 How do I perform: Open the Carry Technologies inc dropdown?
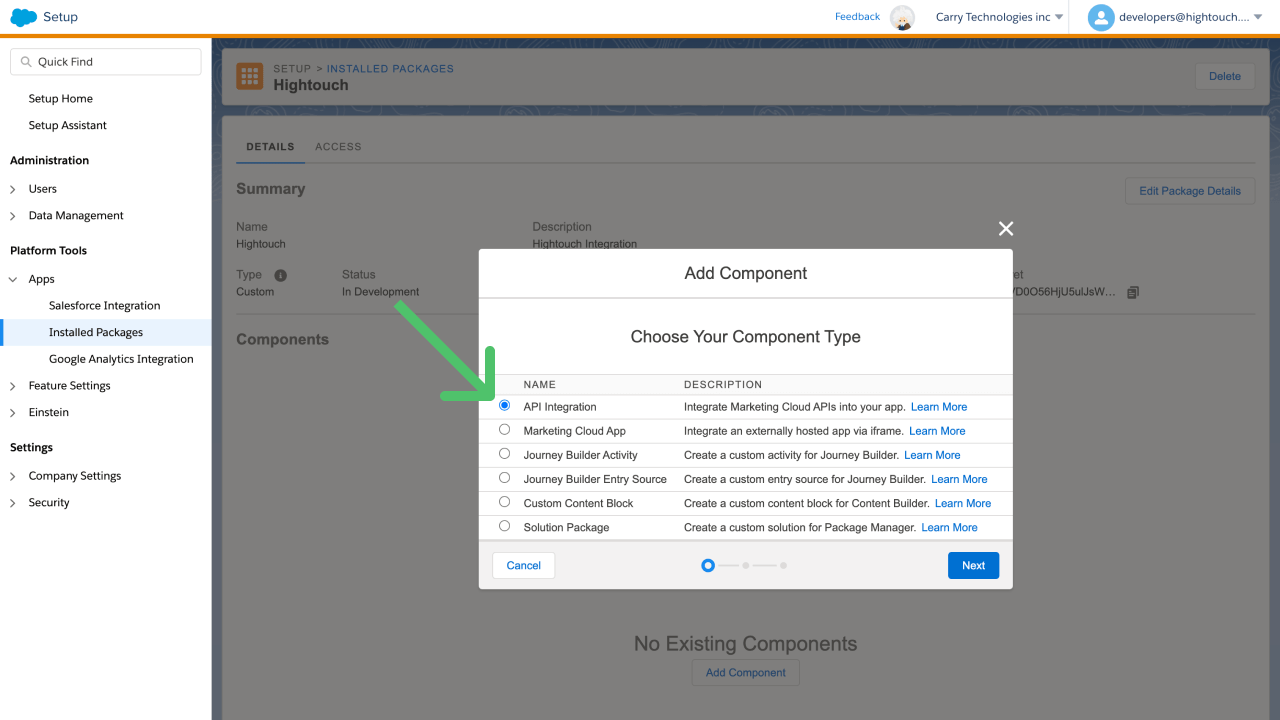tap(999, 17)
